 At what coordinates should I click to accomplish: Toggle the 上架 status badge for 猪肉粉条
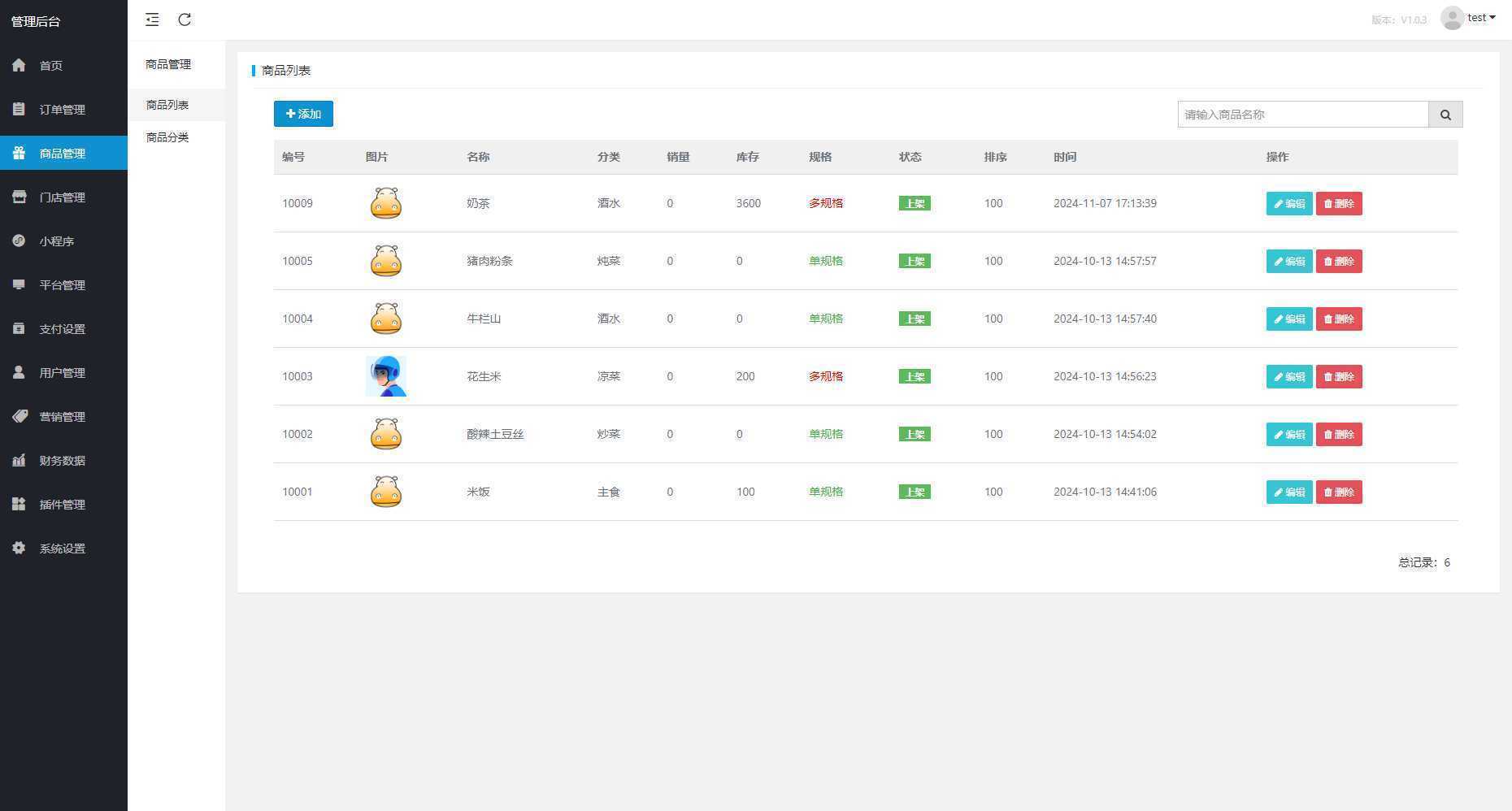pyautogui.click(x=915, y=261)
